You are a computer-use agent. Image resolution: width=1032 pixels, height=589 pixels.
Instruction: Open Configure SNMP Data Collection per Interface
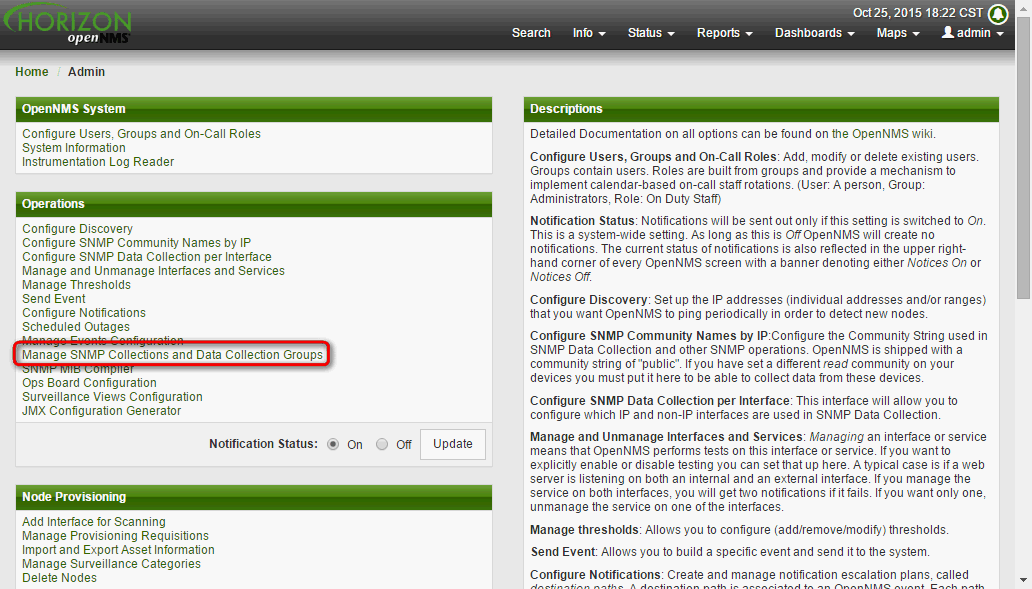pos(147,257)
